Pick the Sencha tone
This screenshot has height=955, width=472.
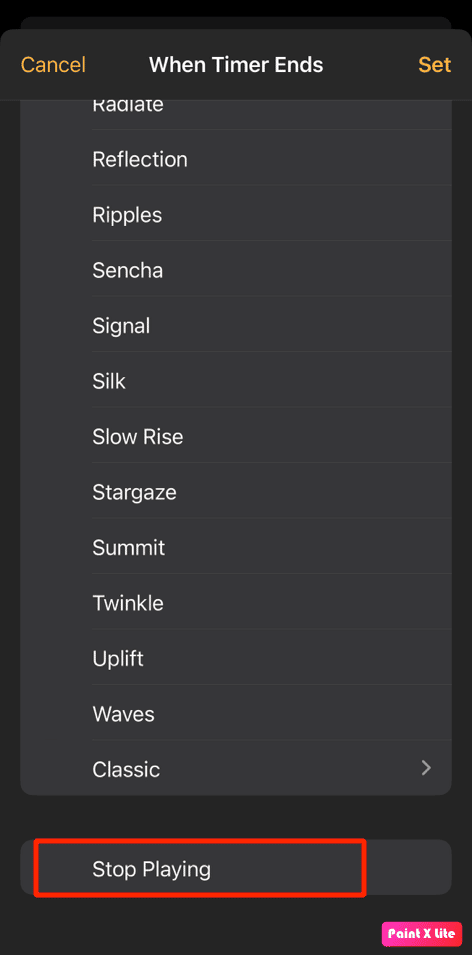tap(236, 270)
